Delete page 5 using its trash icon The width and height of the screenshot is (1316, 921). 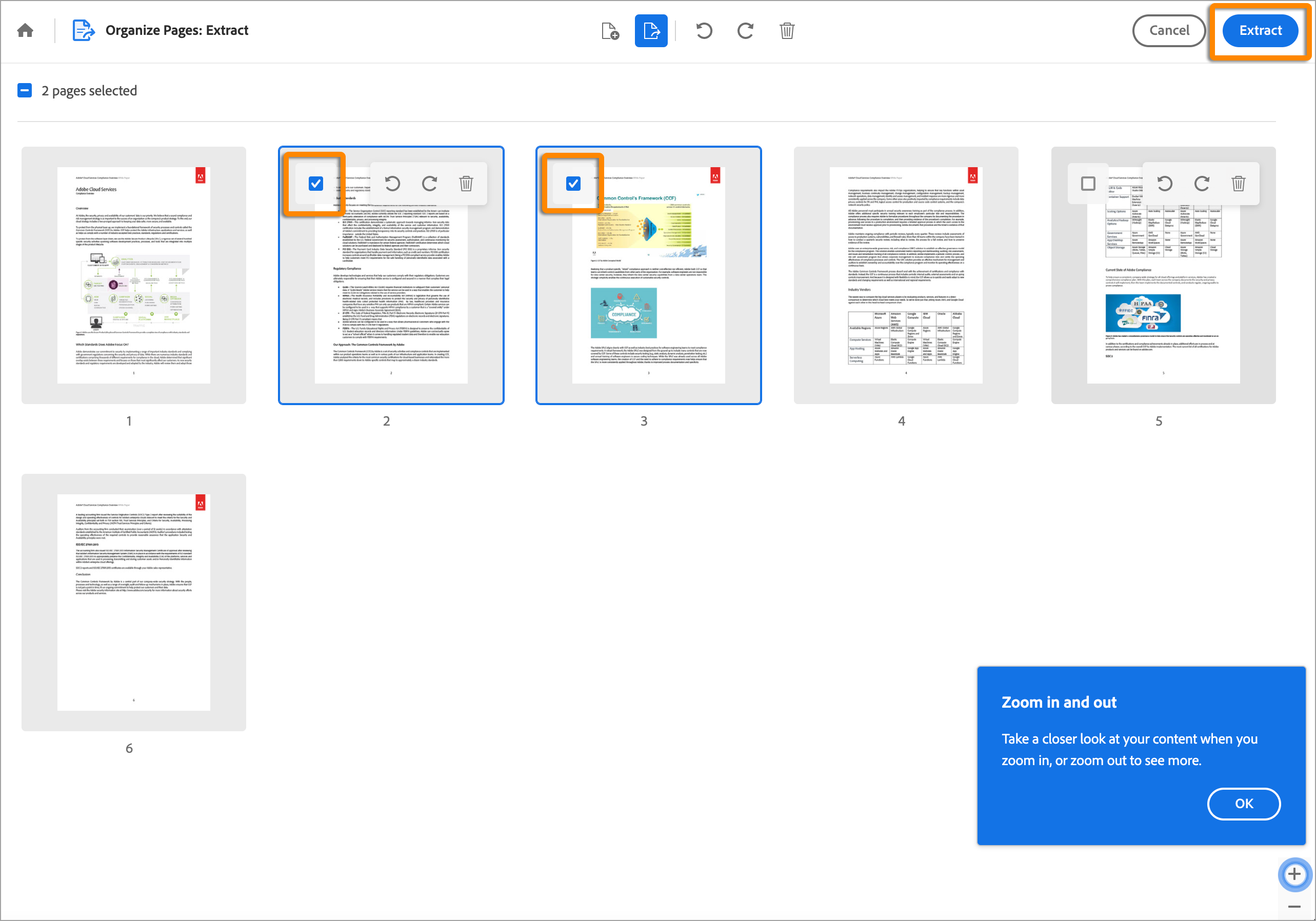click(x=1238, y=184)
